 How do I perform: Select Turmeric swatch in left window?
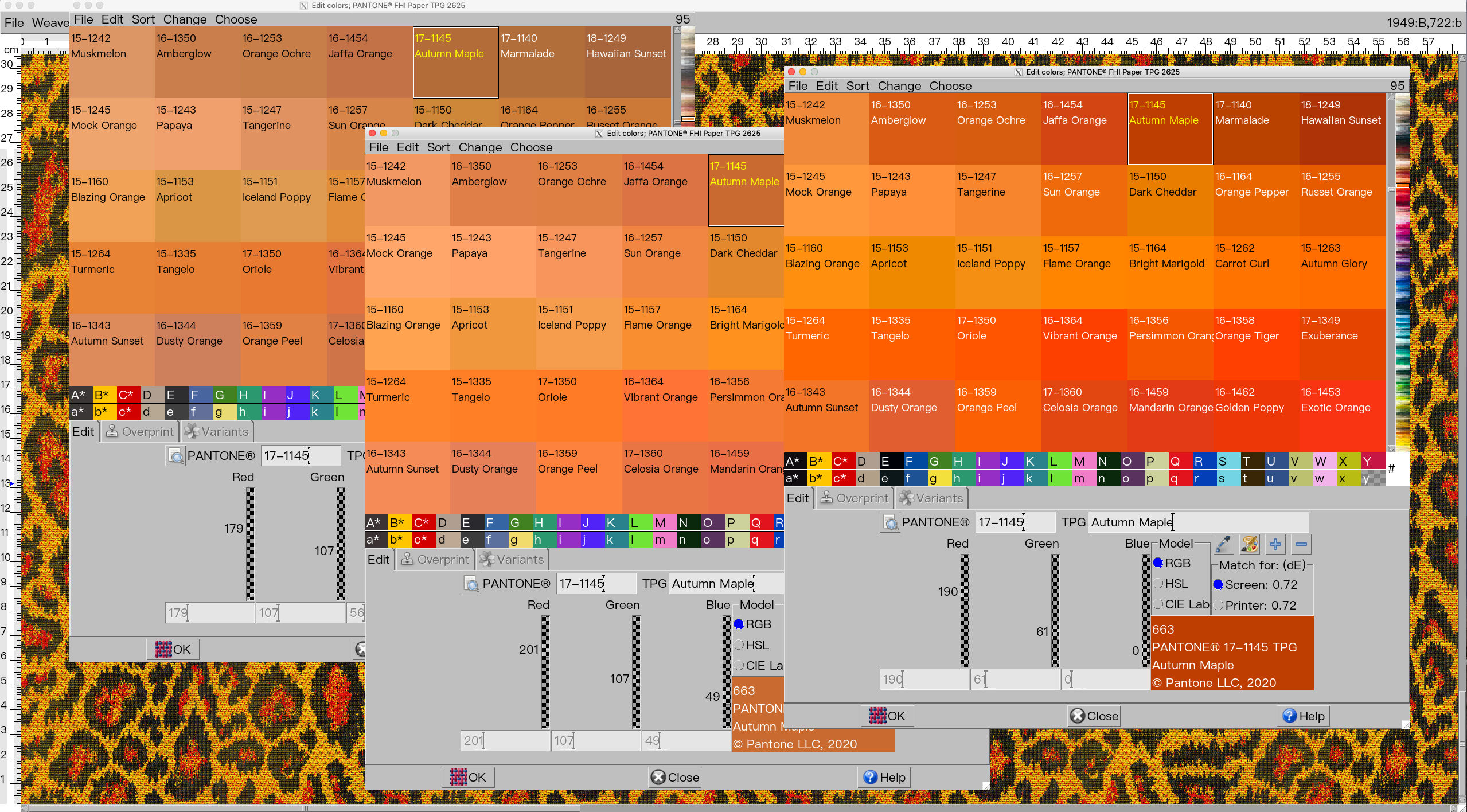[x=112, y=278]
